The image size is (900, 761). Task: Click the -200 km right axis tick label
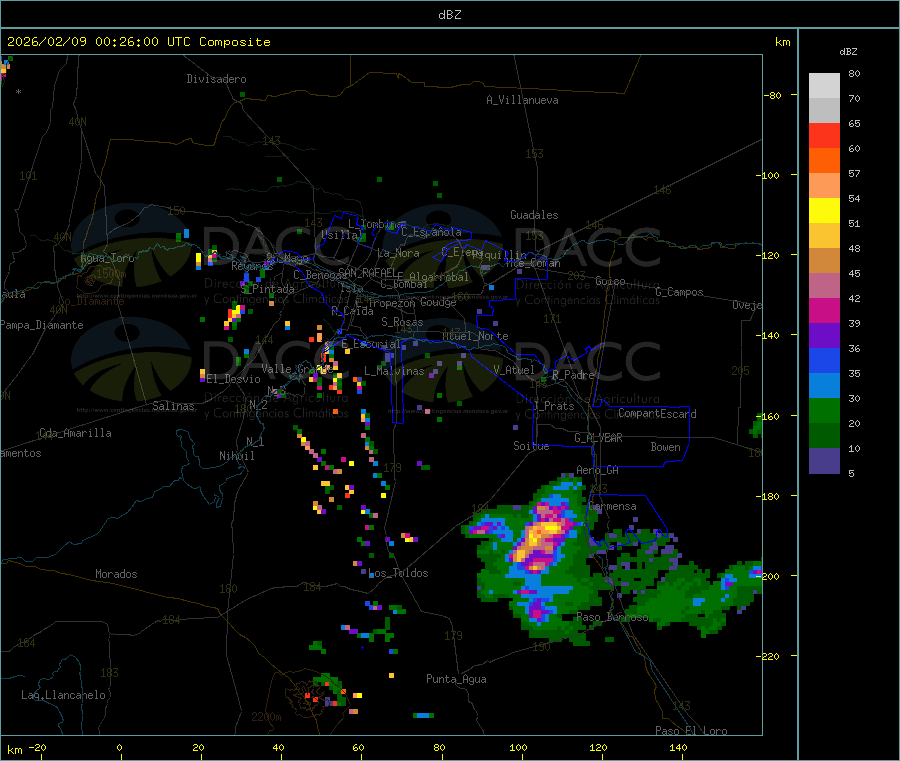pos(767,576)
